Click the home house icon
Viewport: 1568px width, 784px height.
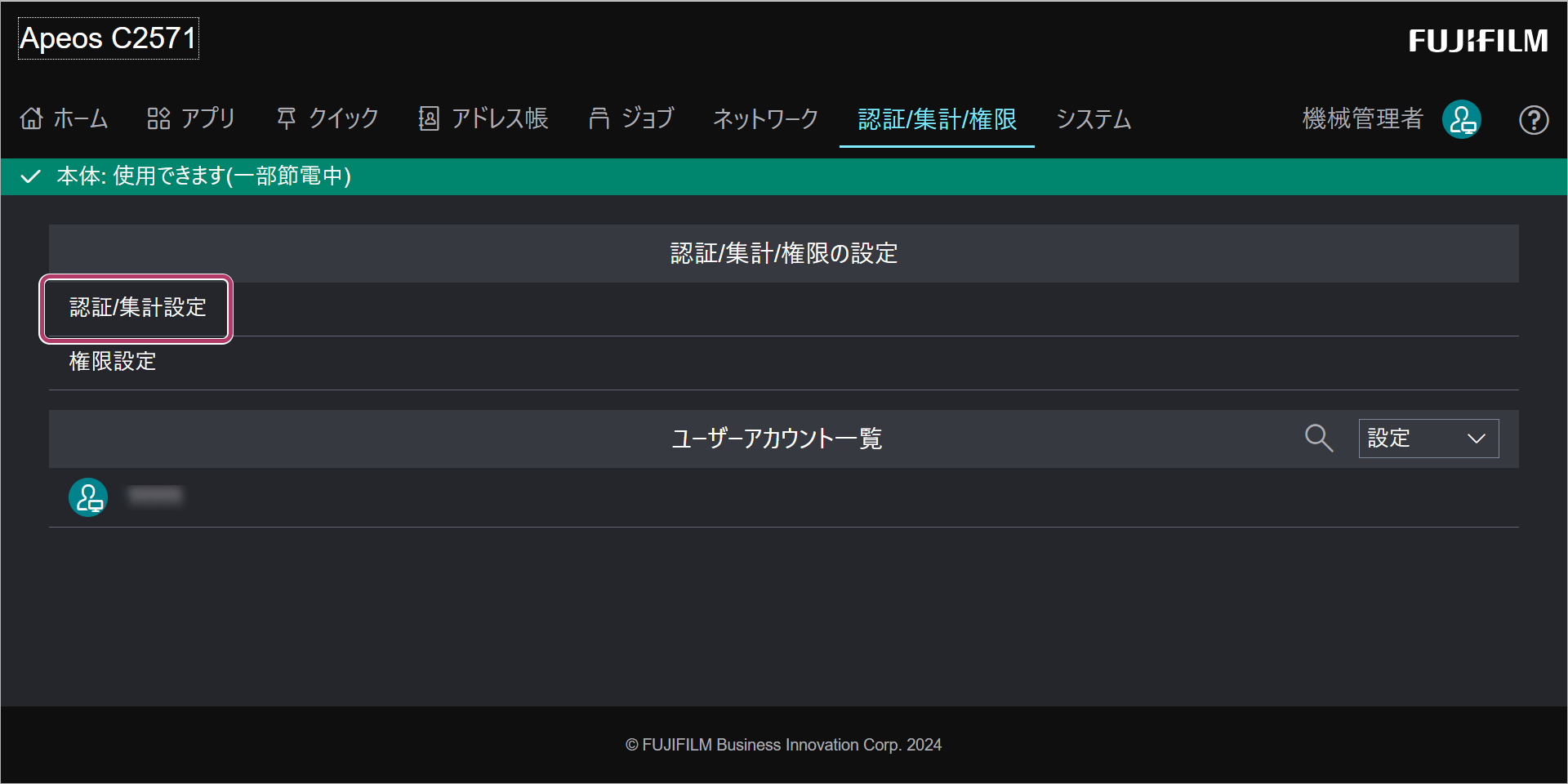[31, 118]
